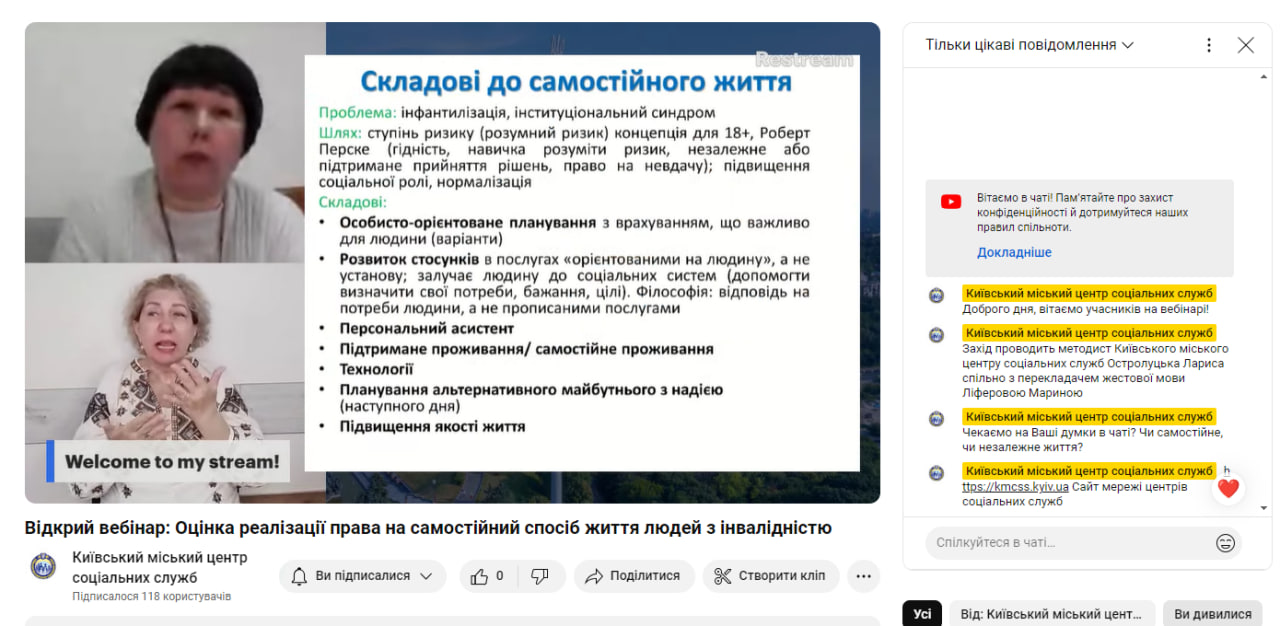1280x626 pixels.
Task: Click avatar beside Доброго дня chat message
Action: 937,295
